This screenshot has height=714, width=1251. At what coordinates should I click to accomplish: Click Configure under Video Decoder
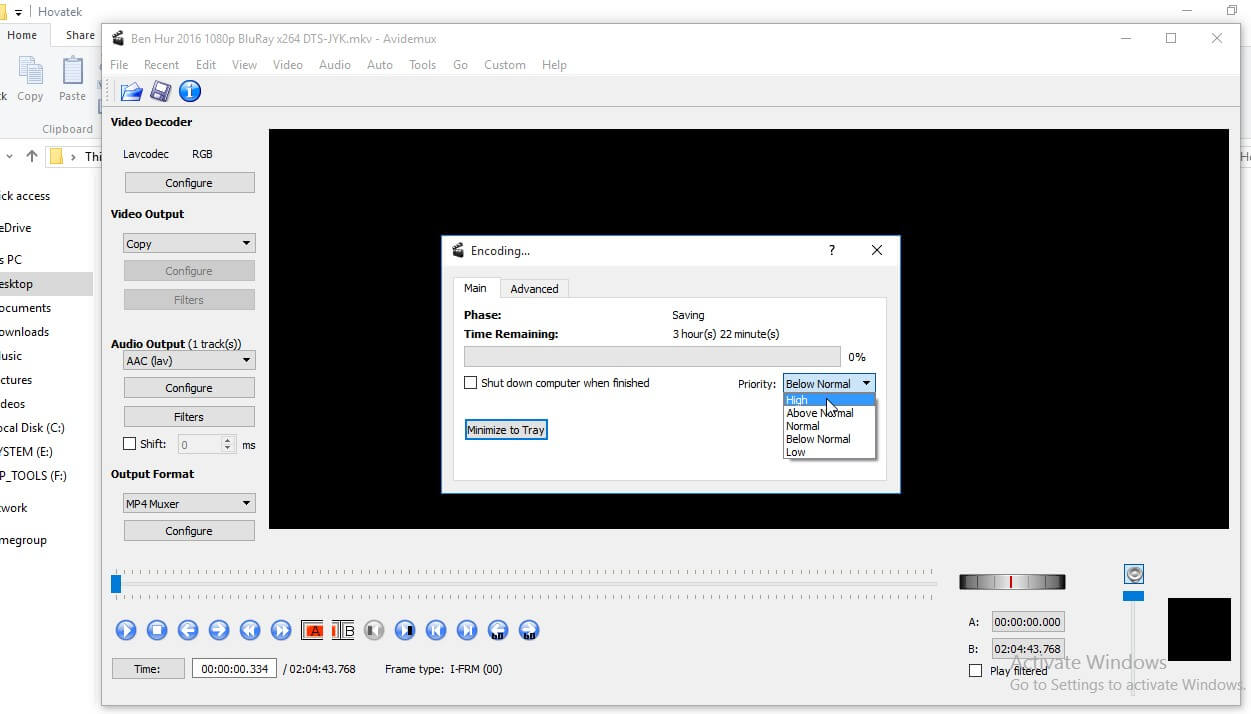point(189,182)
